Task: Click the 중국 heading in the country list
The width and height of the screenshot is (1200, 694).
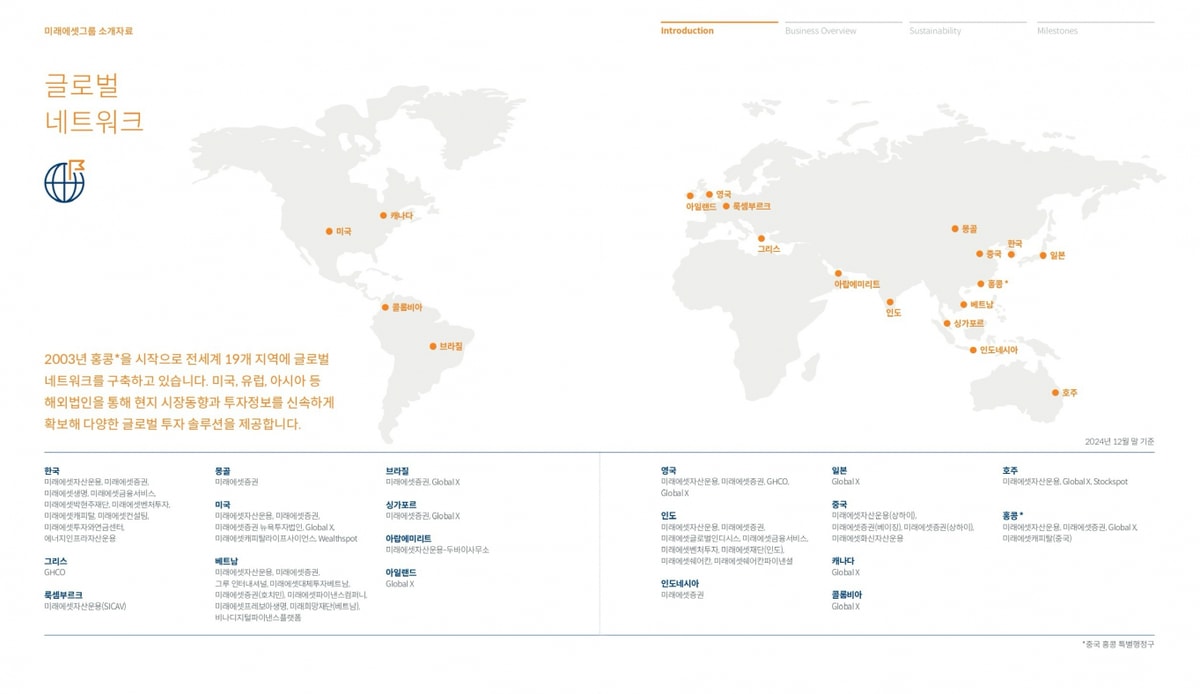Action: point(839,504)
